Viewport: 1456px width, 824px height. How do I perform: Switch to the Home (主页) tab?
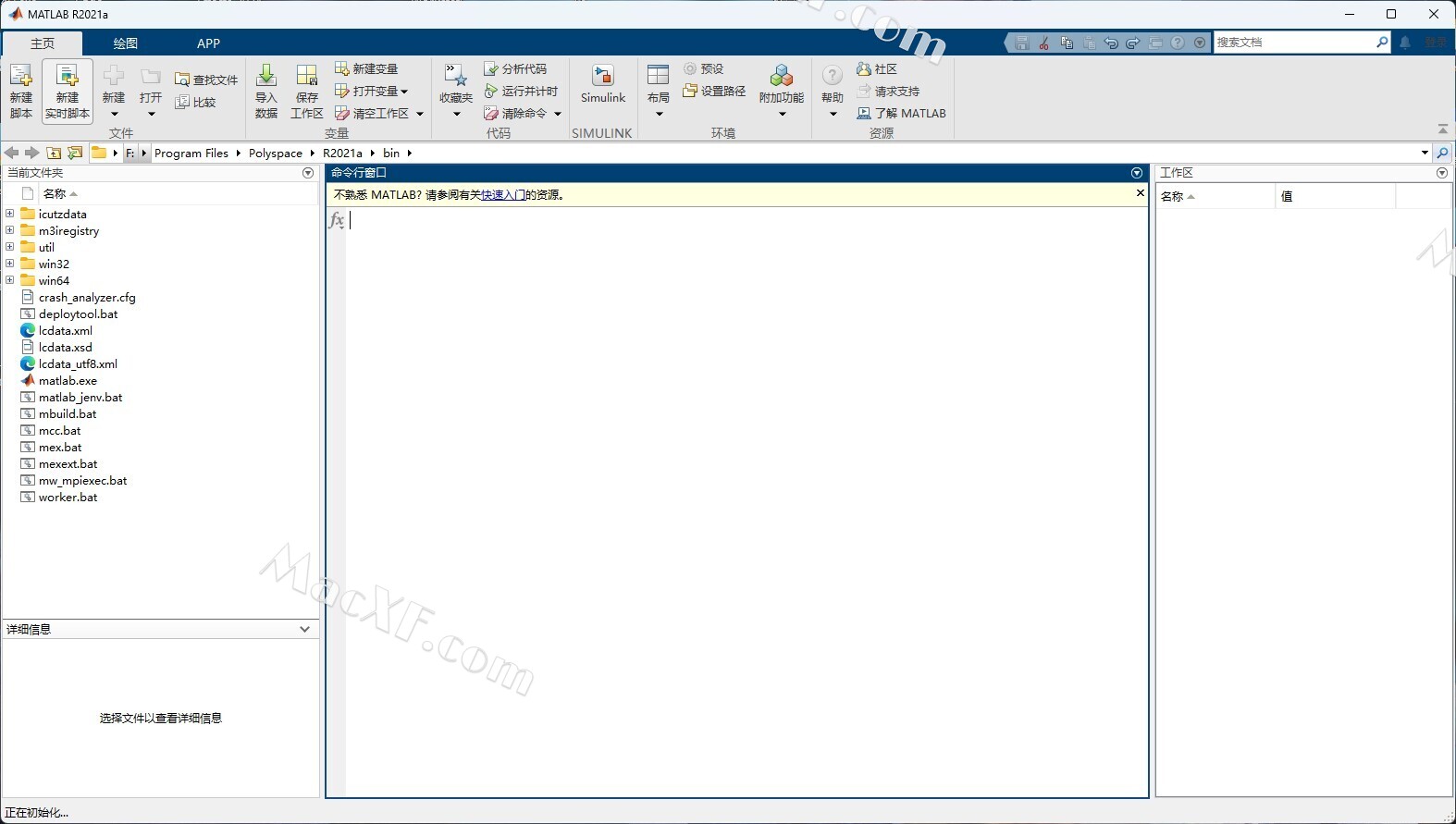(43, 43)
